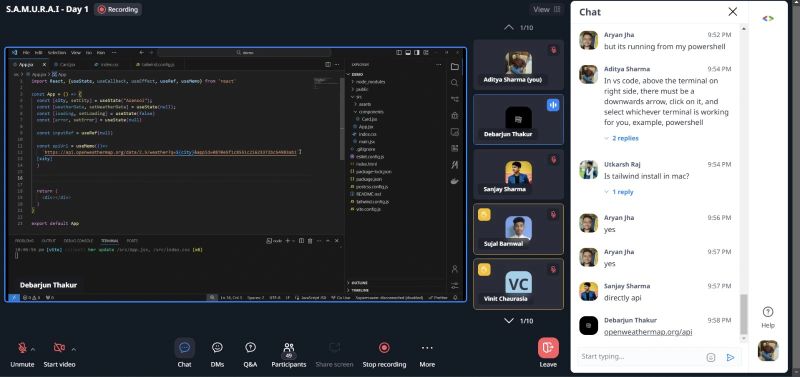Click muted mic icon on Aditya Sharma tile

(553, 50)
